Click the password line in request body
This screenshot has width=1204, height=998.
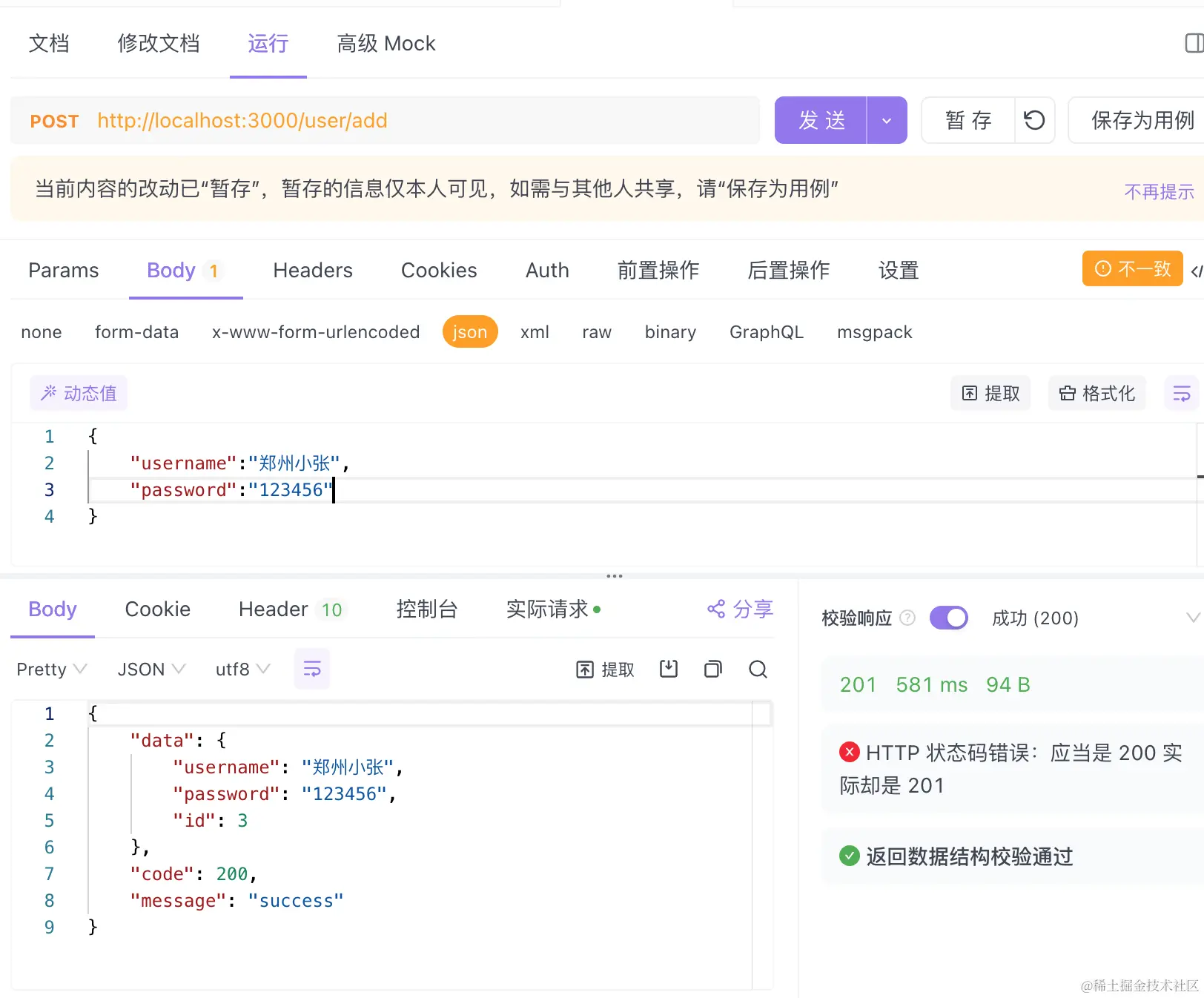tap(231, 490)
